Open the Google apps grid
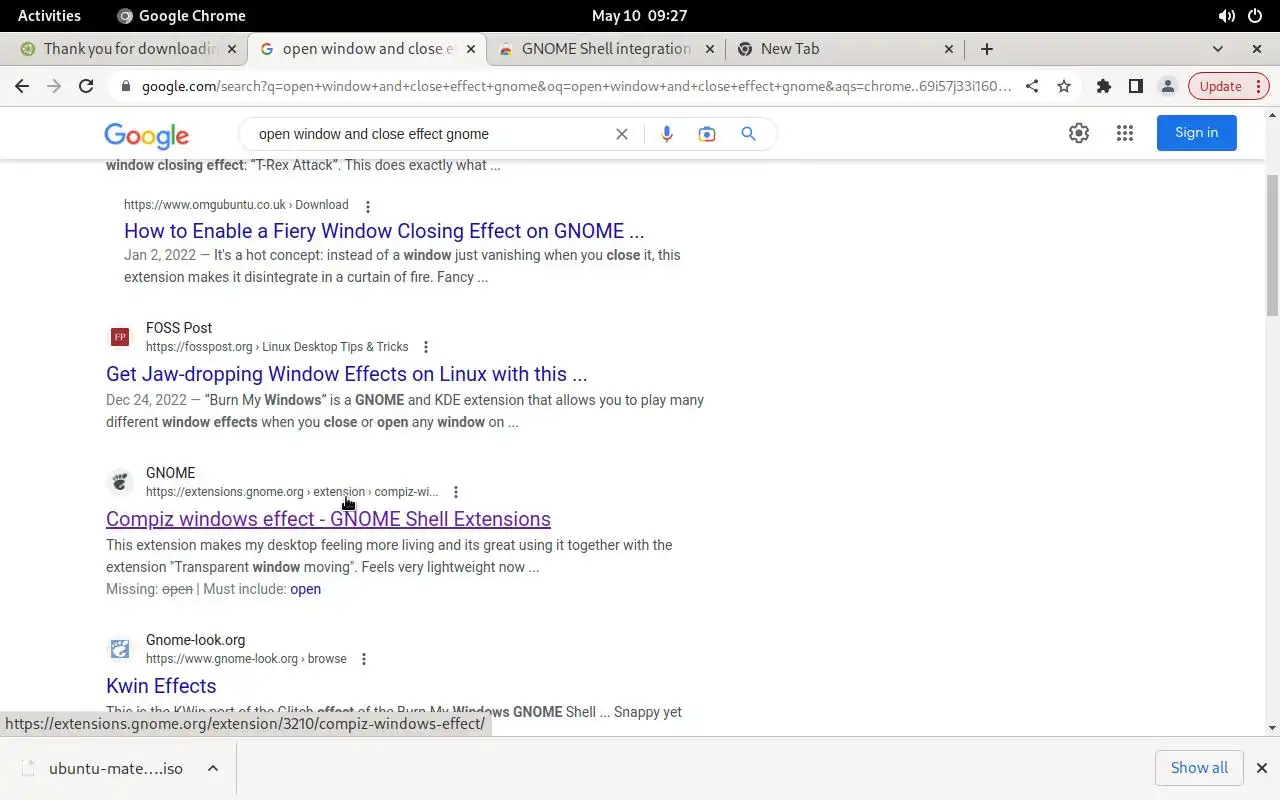 (1125, 133)
